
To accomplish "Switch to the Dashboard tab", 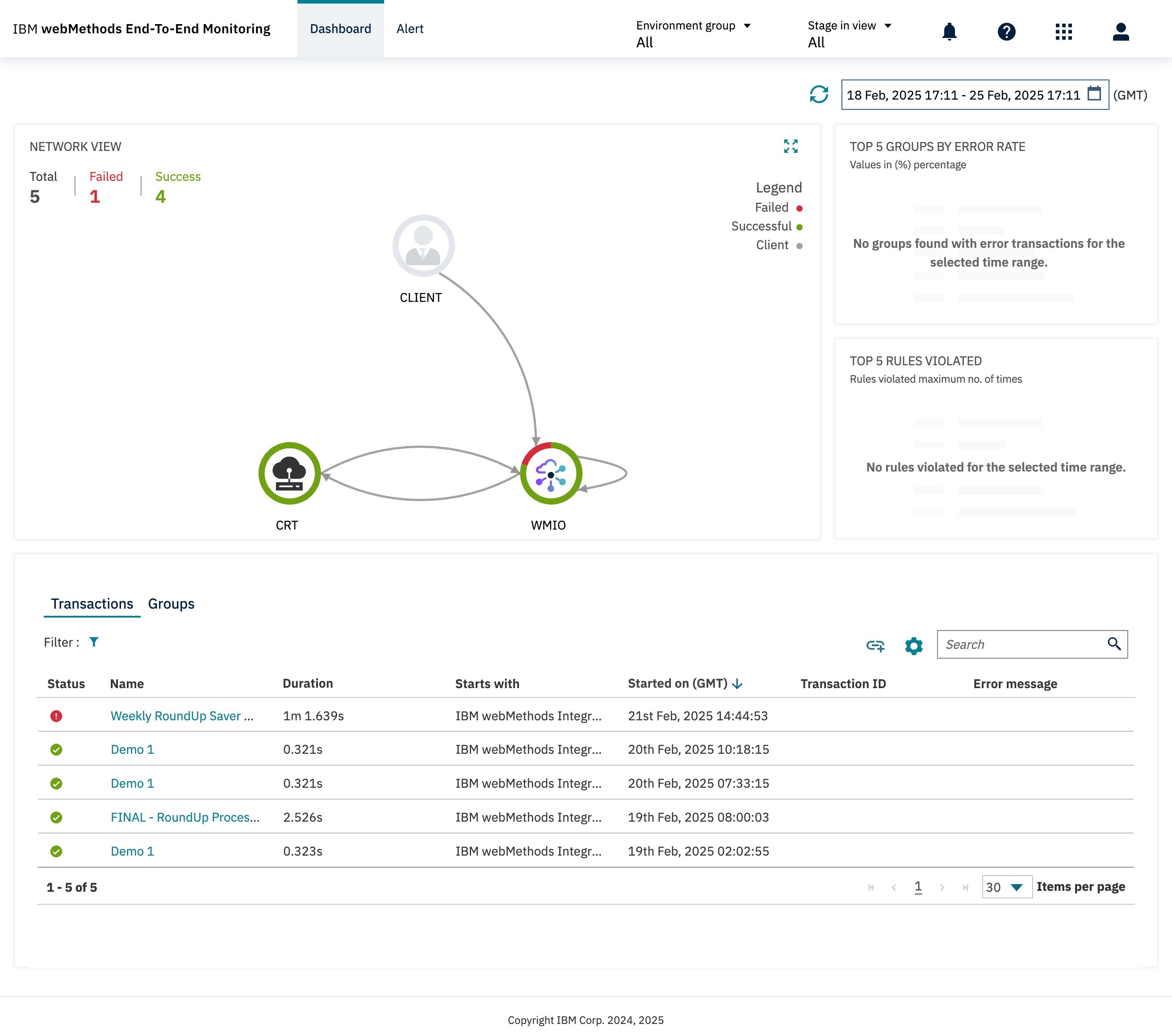I will point(341,29).
